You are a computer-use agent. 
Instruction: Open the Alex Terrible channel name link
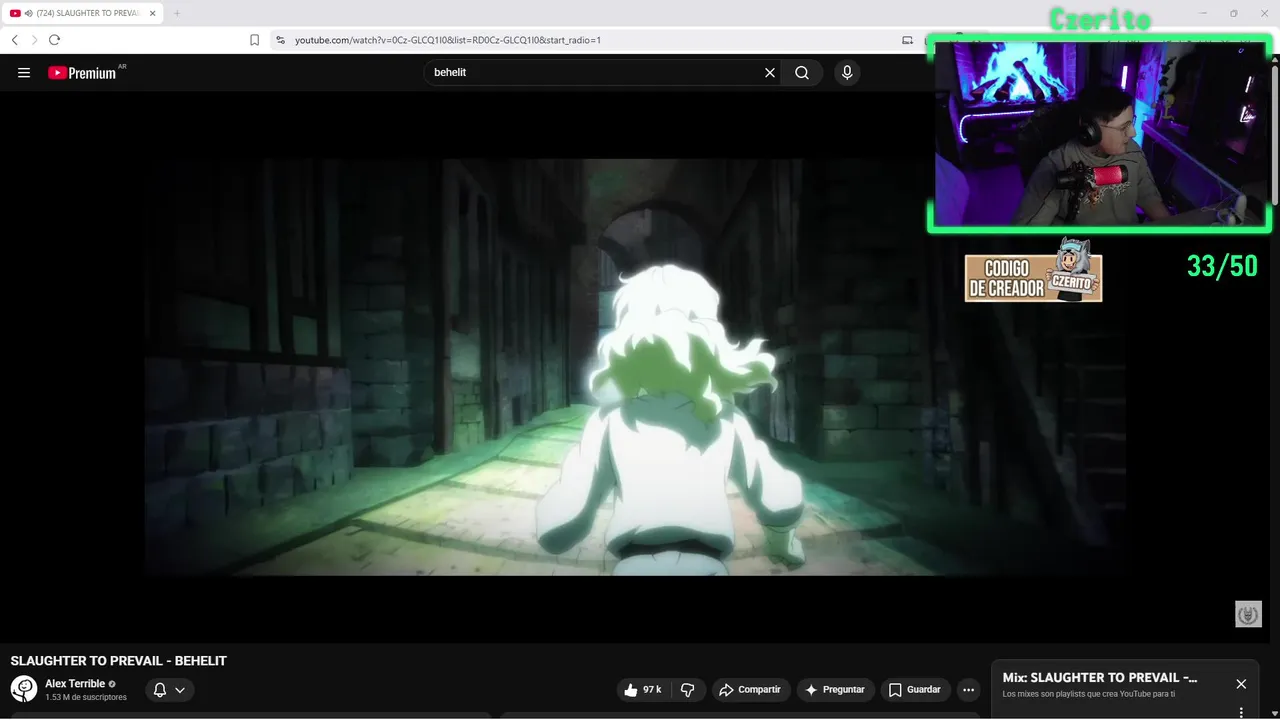75,684
